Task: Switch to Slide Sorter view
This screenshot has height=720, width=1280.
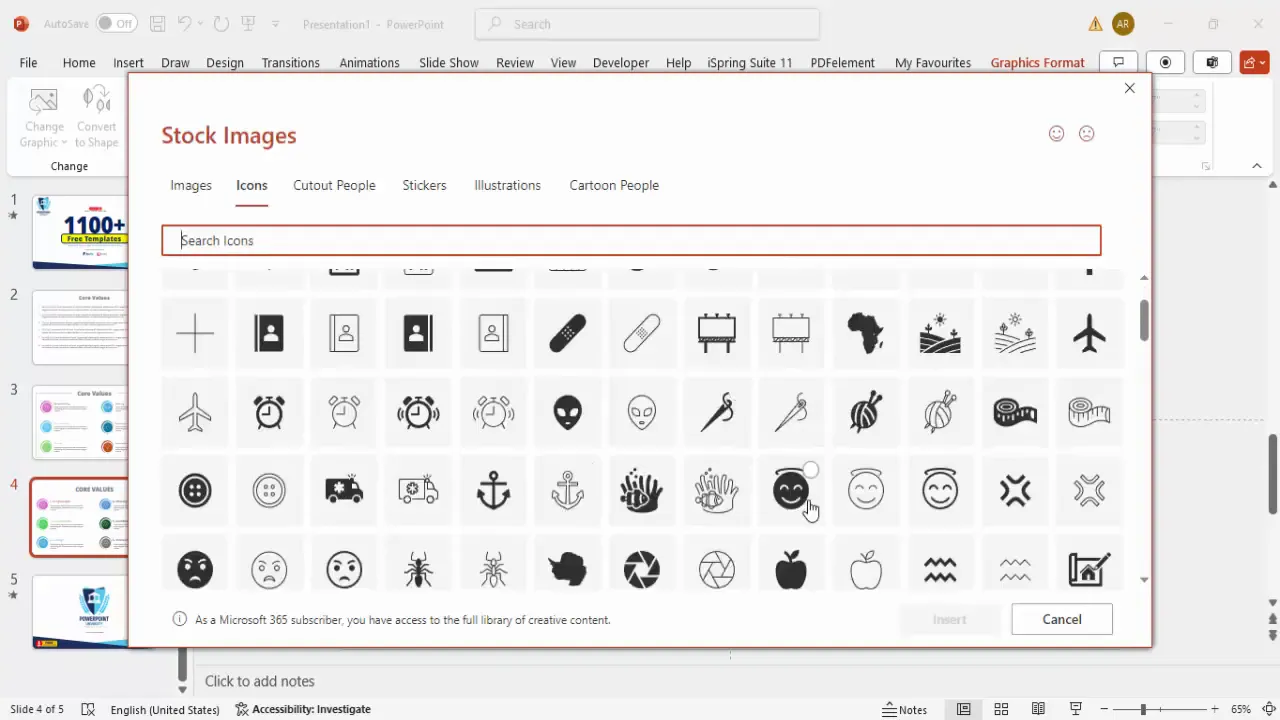Action: click(1001, 709)
